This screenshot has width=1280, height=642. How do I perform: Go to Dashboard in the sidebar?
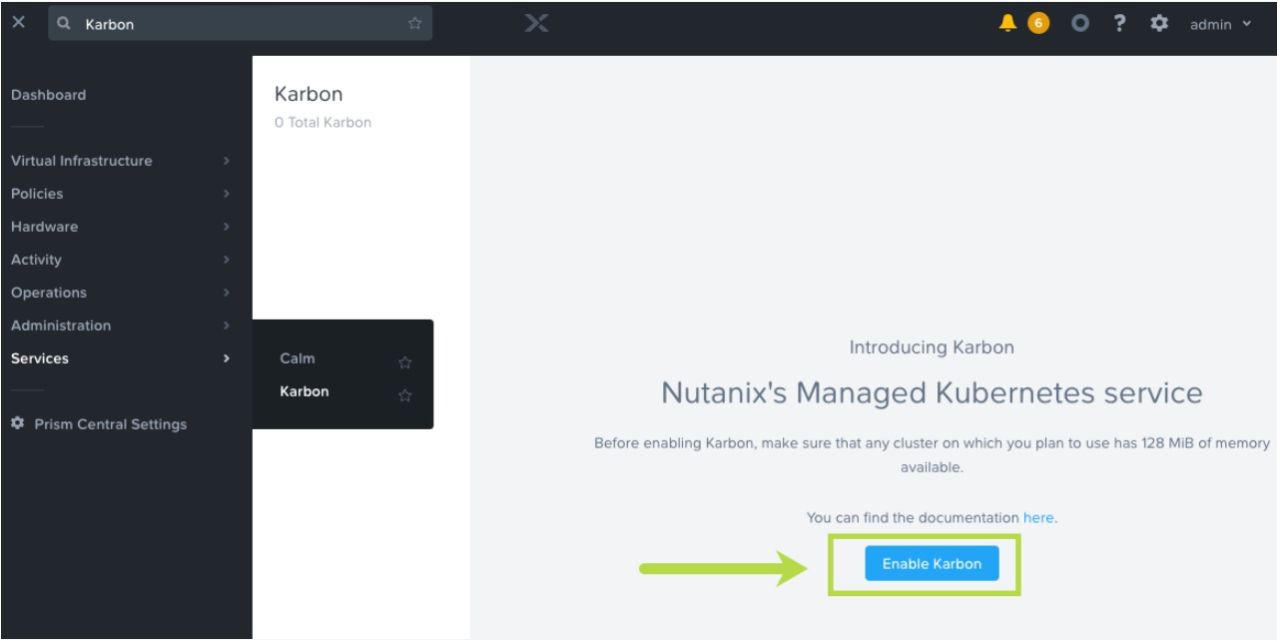[x=48, y=95]
